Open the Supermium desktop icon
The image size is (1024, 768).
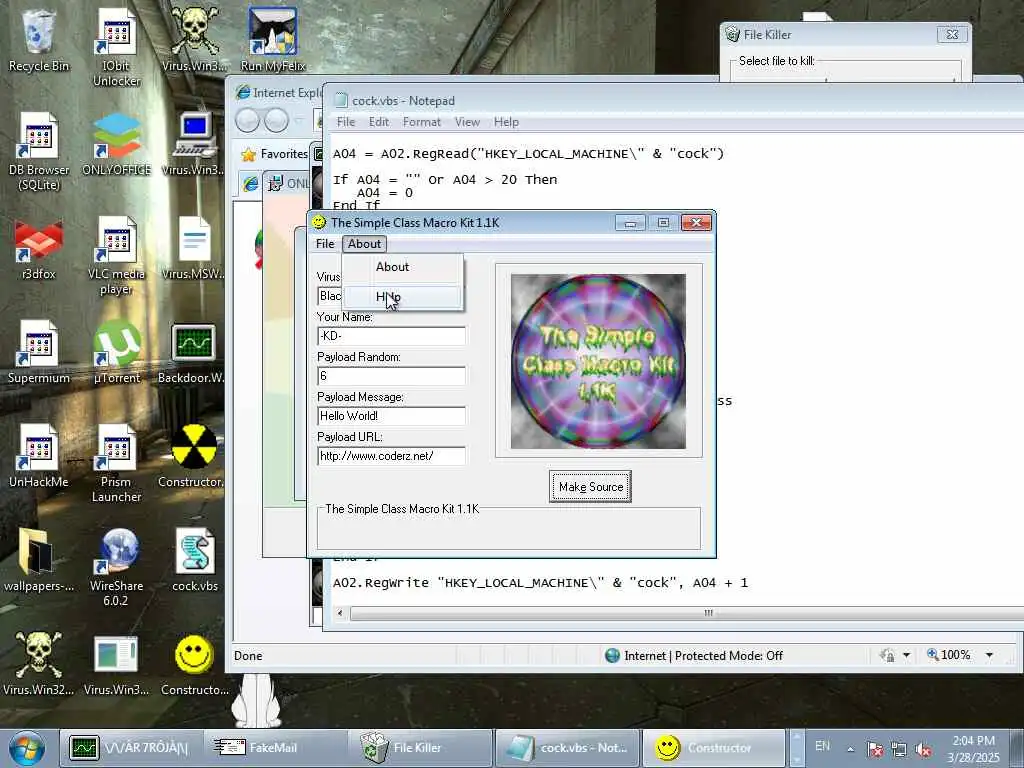39,353
